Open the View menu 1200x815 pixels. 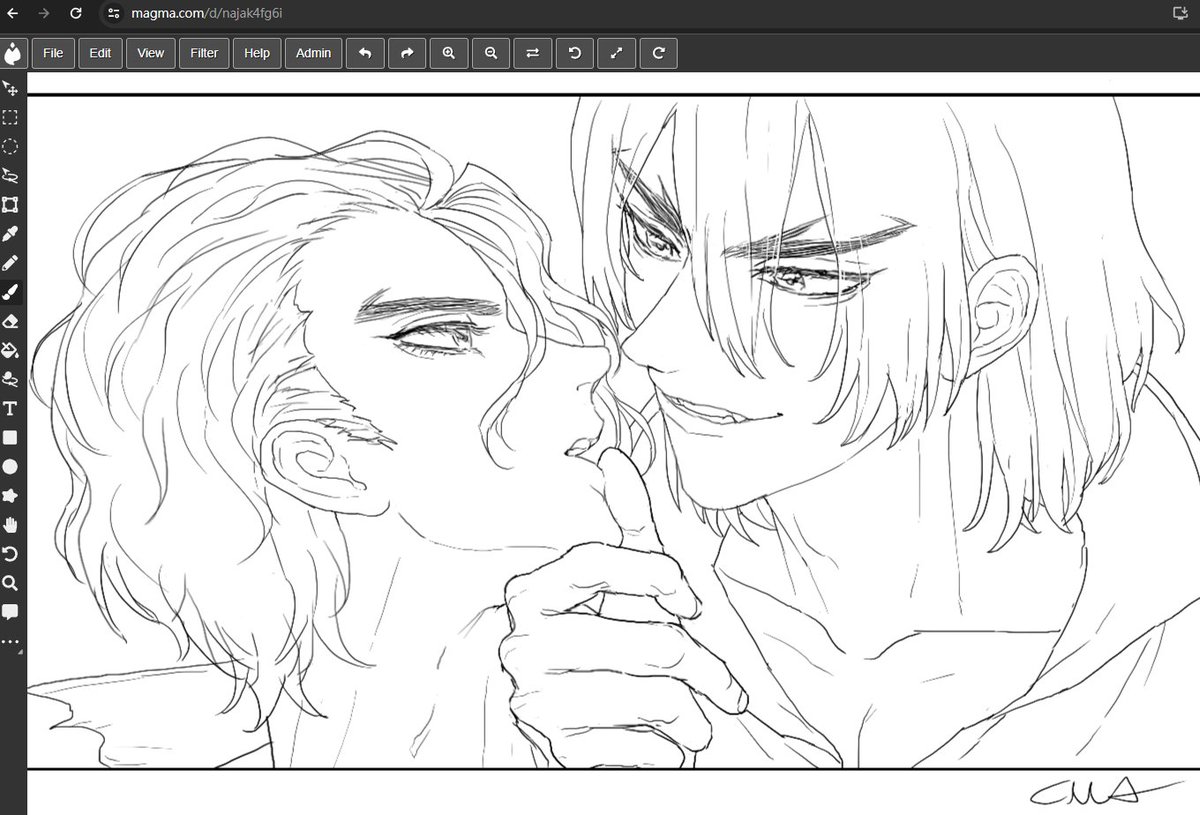click(x=151, y=53)
